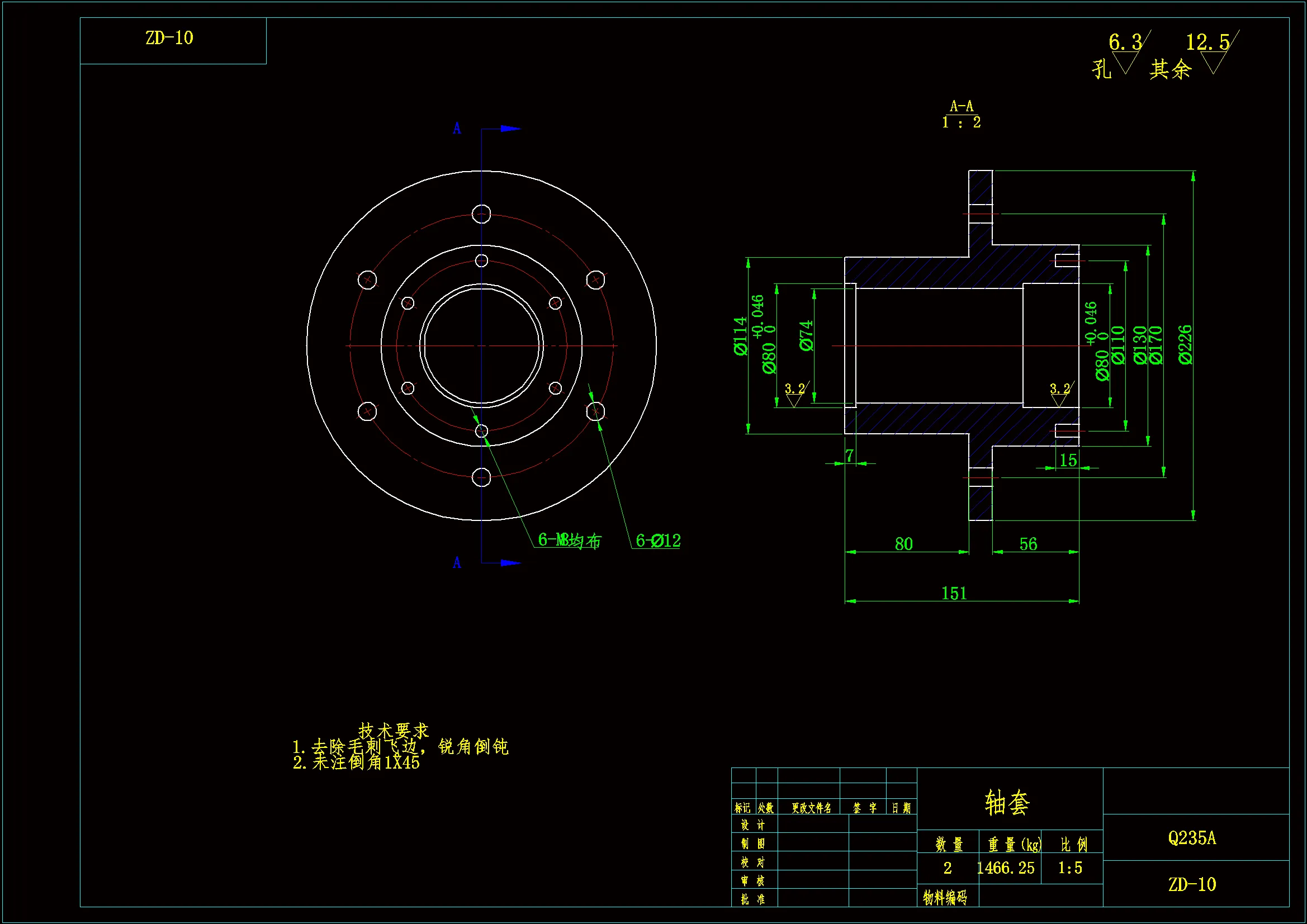Click the 轴套 part name in title block

click(1007, 803)
